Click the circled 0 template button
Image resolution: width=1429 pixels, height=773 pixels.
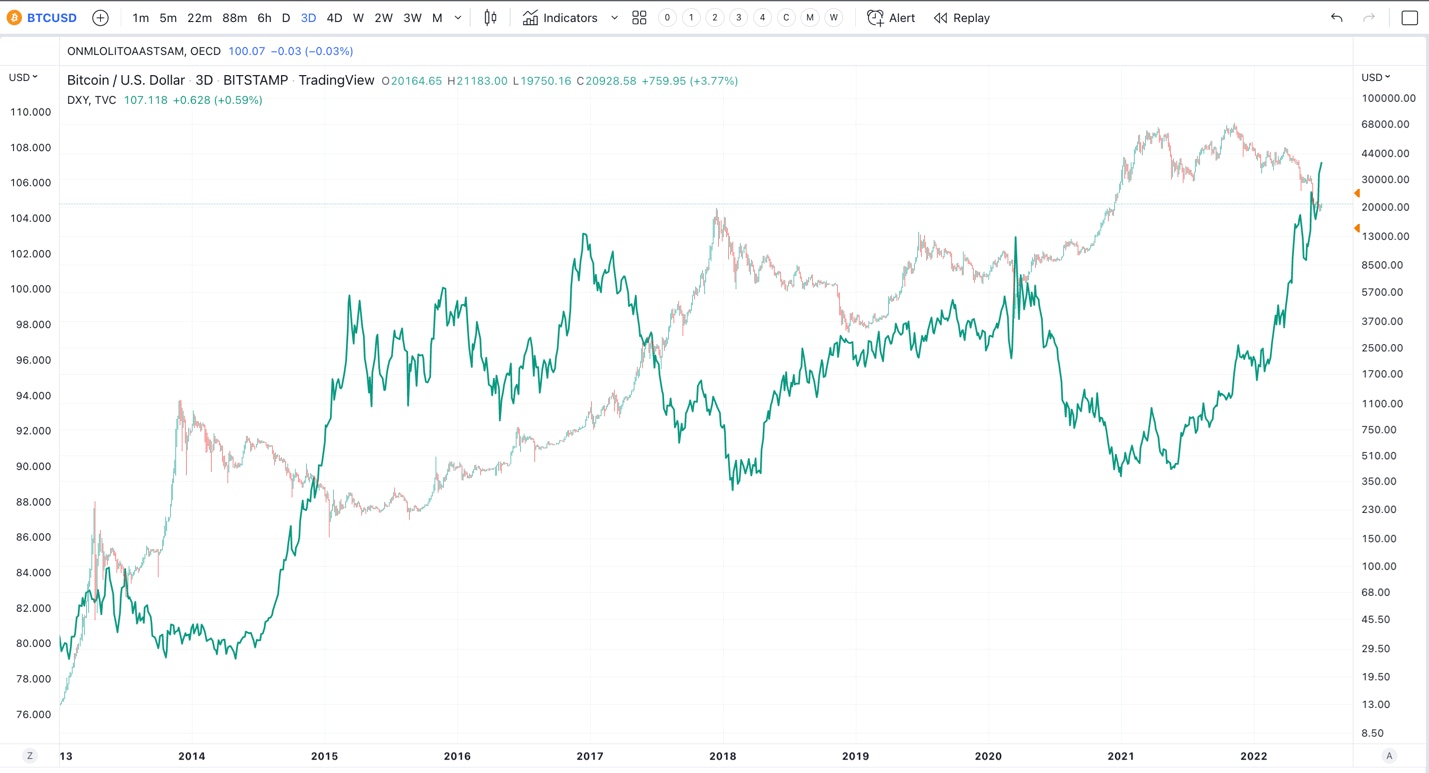[x=667, y=18]
